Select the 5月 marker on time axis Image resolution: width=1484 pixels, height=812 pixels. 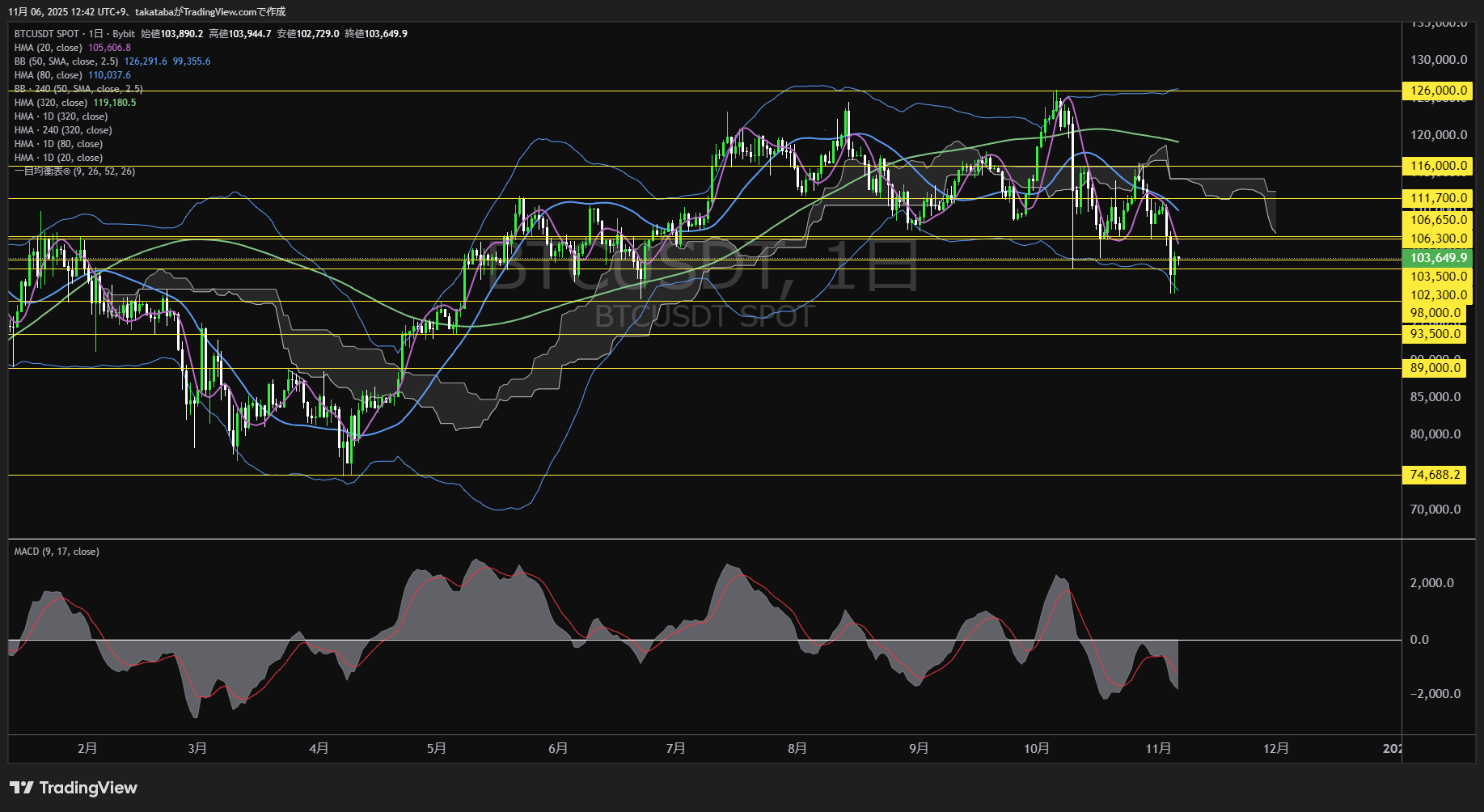click(x=436, y=748)
